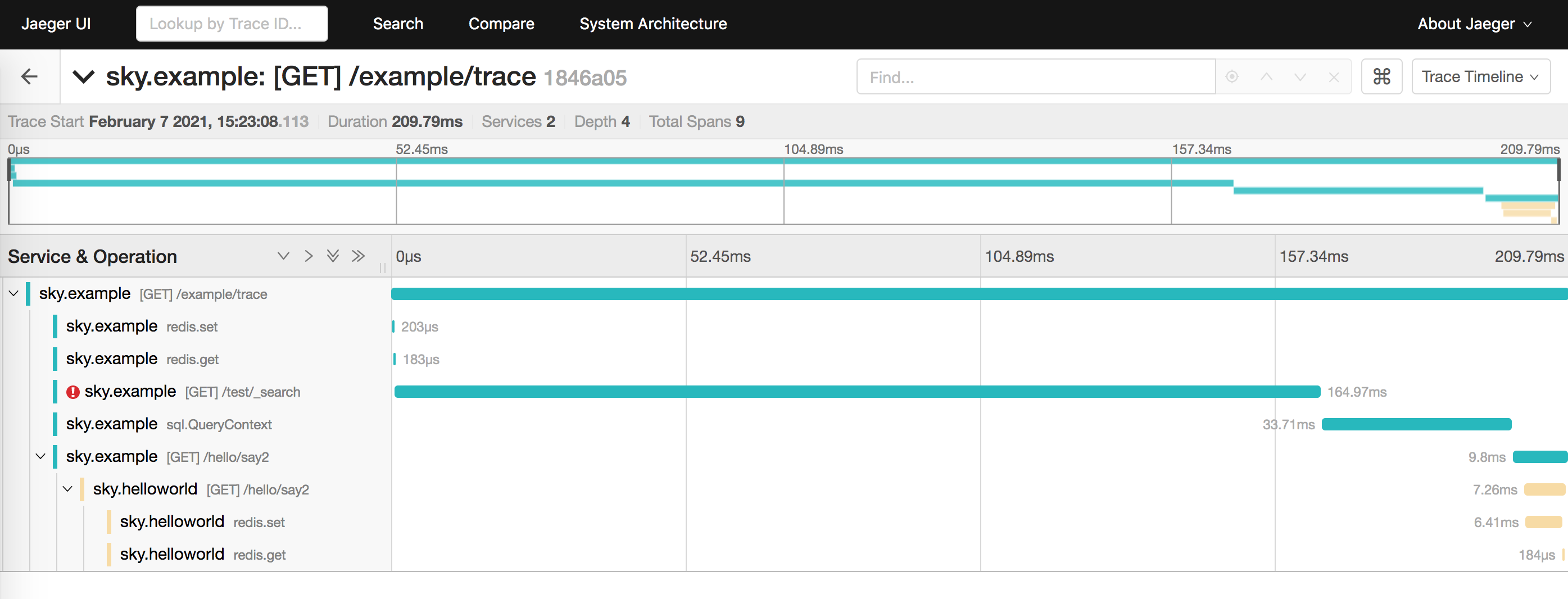Go to next search result arrow
The height and width of the screenshot is (599, 1568).
click(1300, 76)
